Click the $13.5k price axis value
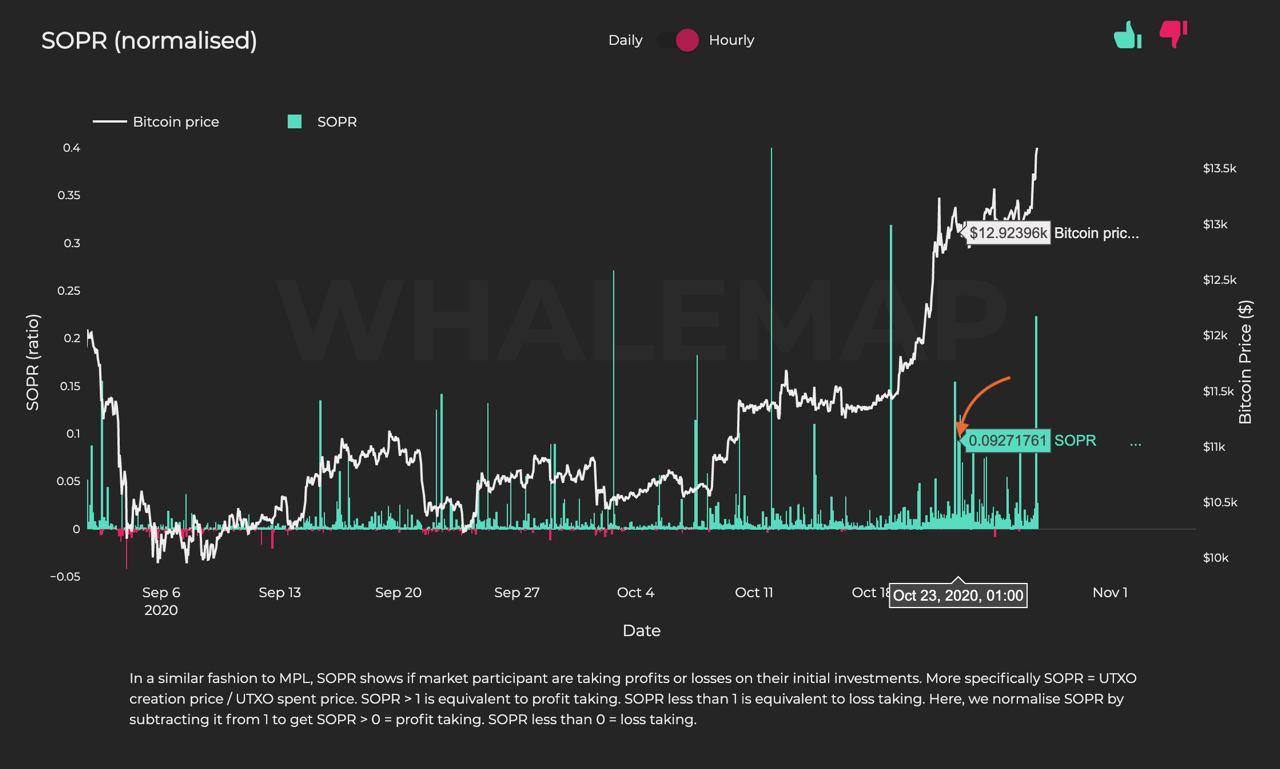This screenshot has height=769, width=1280. pos(1220,168)
